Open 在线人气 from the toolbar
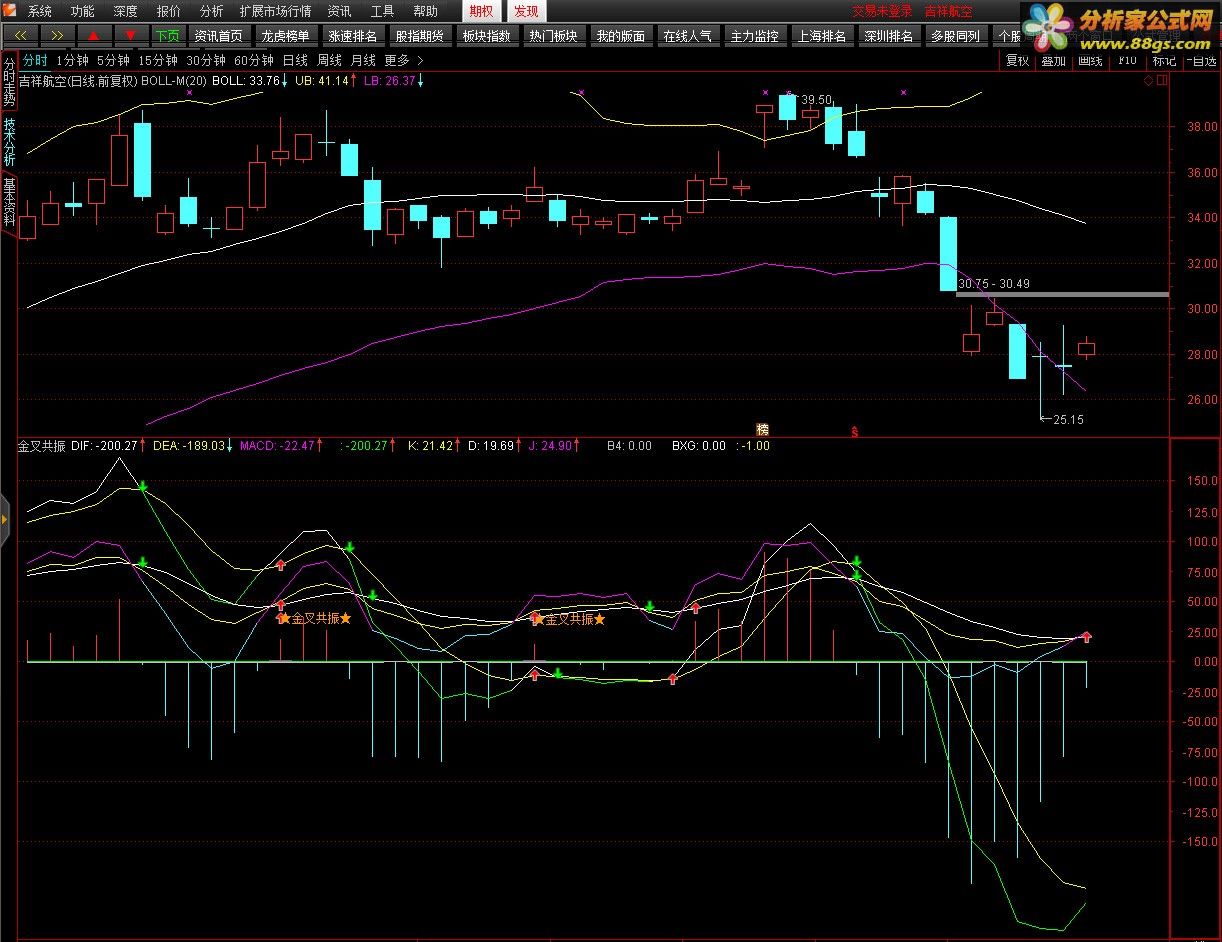The width and height of the screenshot is (1222, 942). (x=687, y=35)
